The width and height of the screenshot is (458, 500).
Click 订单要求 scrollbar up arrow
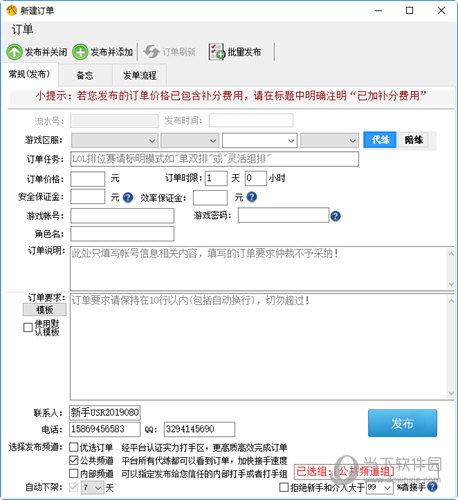[x=451, y=301]
